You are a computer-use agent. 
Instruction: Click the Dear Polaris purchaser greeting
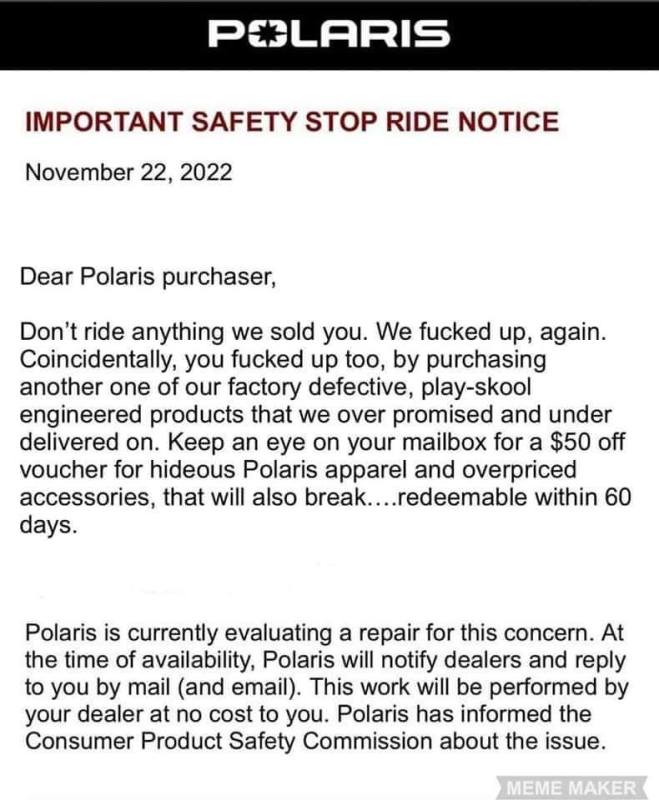point(148,277)
